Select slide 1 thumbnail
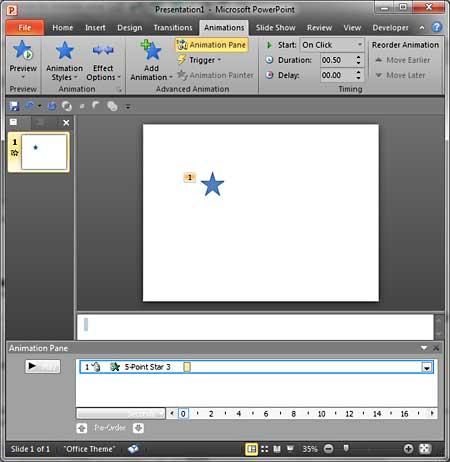 [44, 152]
